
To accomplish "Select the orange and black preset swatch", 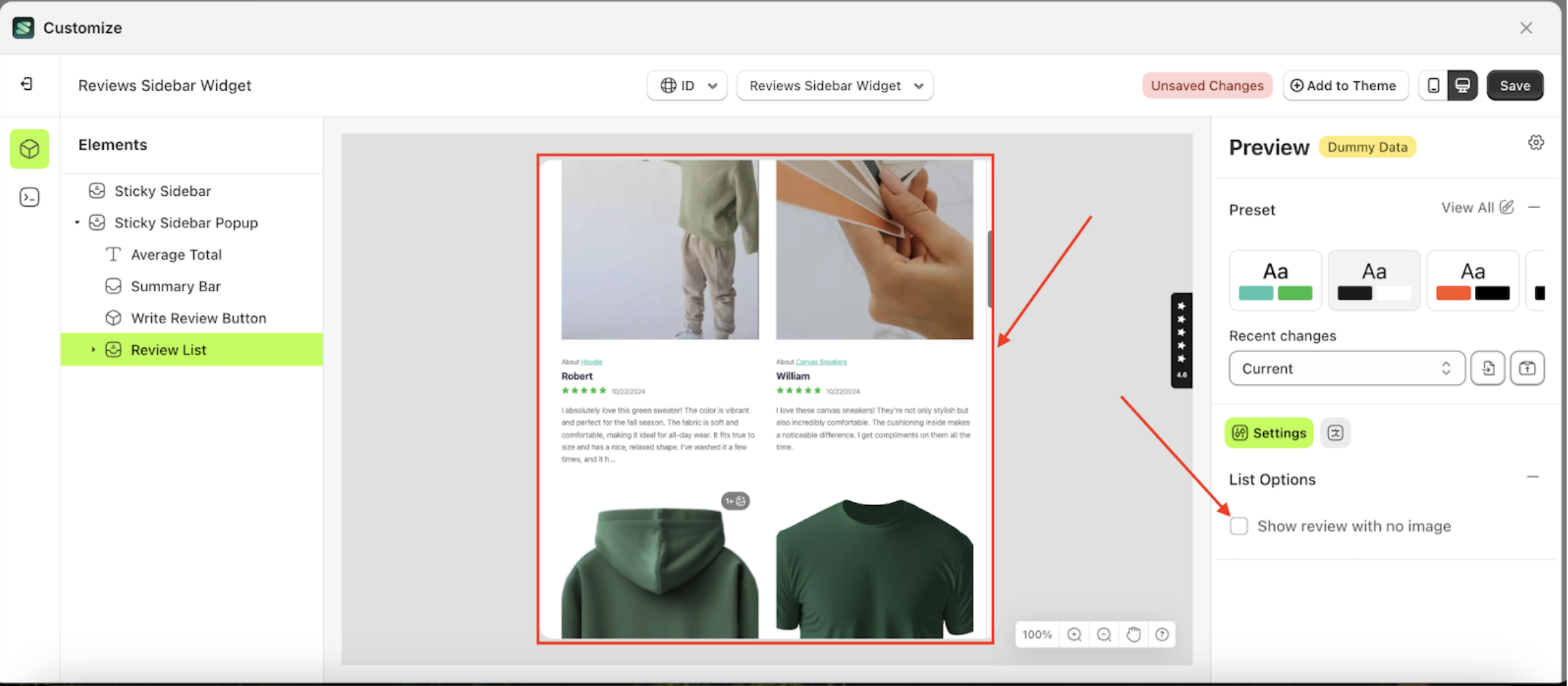I will (x=1473, y=280).
